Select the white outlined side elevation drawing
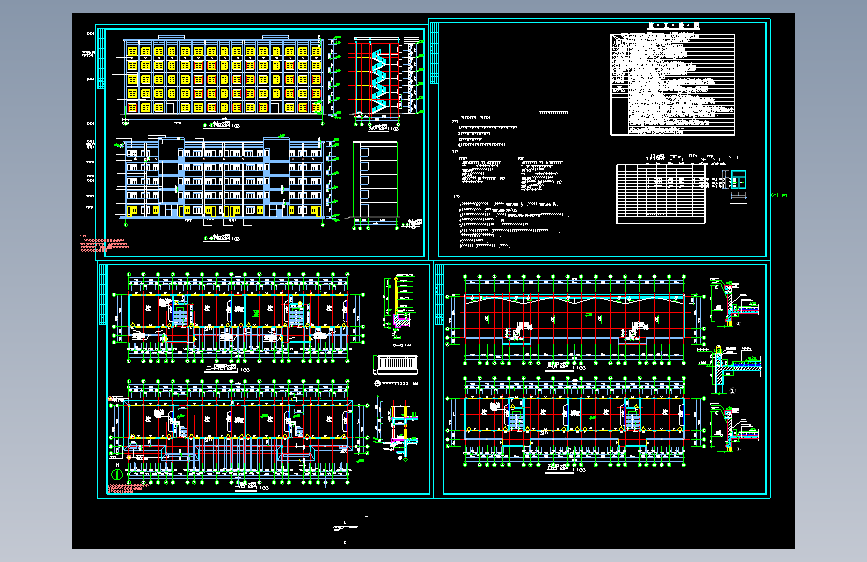Screen dimensions: 867x562 [x=375, y=183]
